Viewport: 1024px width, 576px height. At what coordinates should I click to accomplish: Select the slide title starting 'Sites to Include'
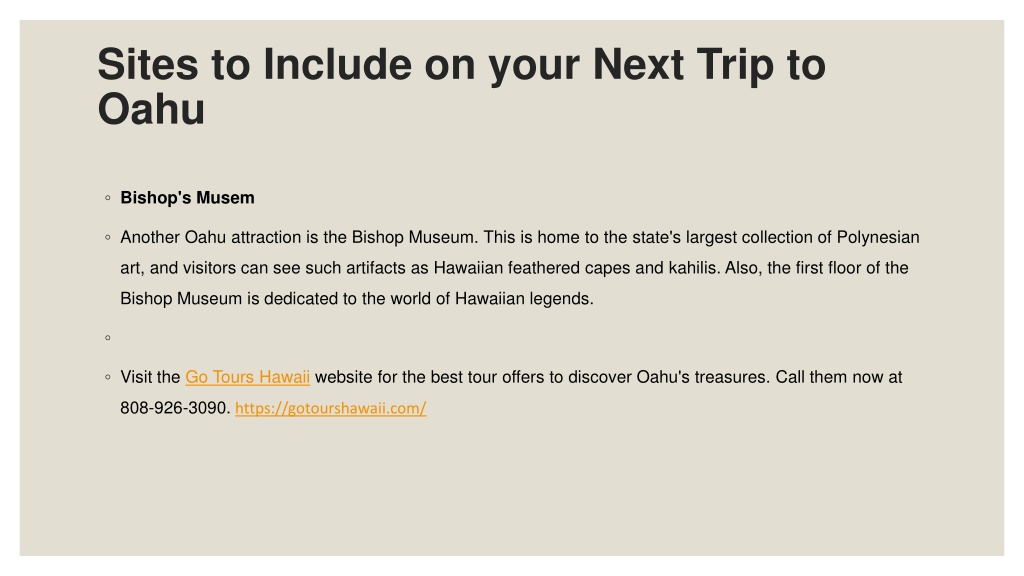coord(462,86)
